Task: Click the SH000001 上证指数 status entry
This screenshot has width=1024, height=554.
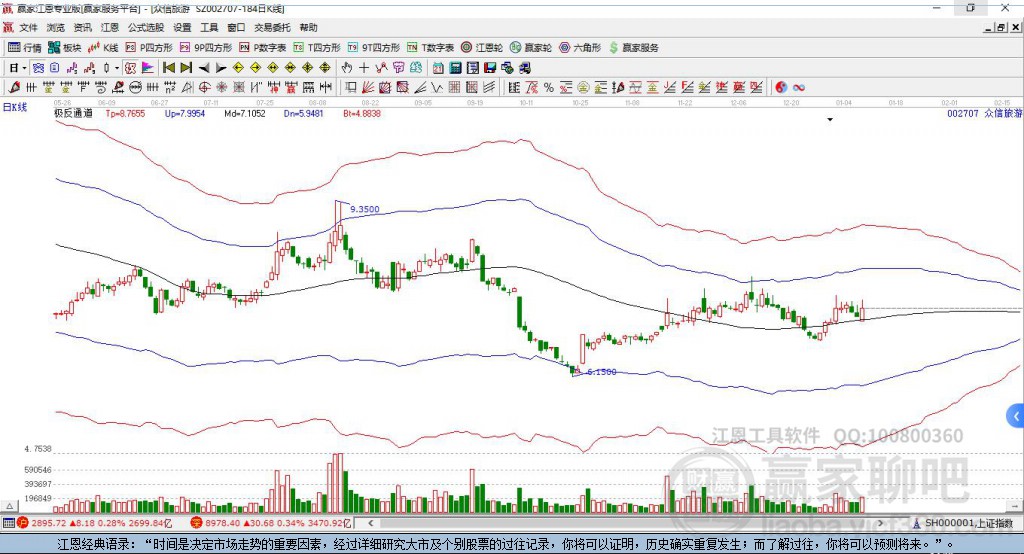Action: [964, 523]
